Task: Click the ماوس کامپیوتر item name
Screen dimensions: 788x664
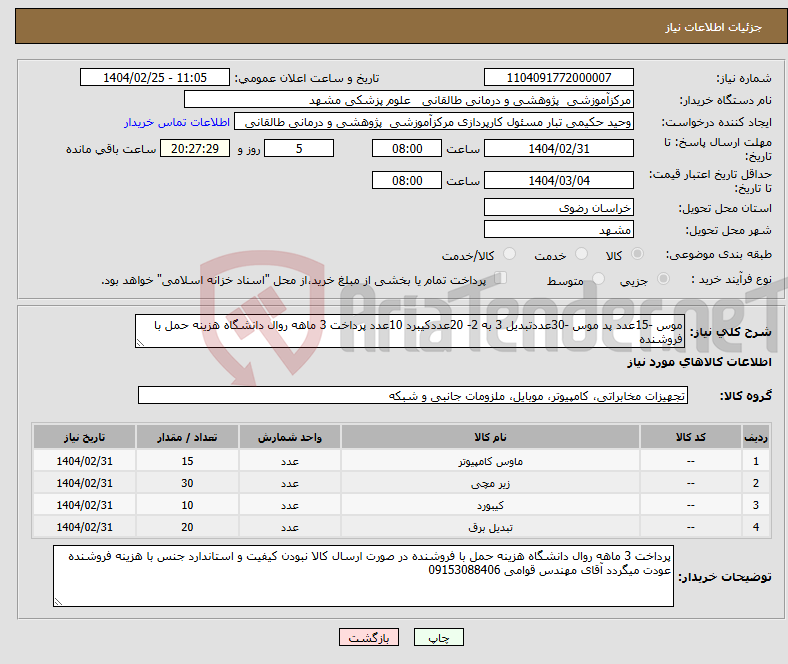Action: click(490, 461)
